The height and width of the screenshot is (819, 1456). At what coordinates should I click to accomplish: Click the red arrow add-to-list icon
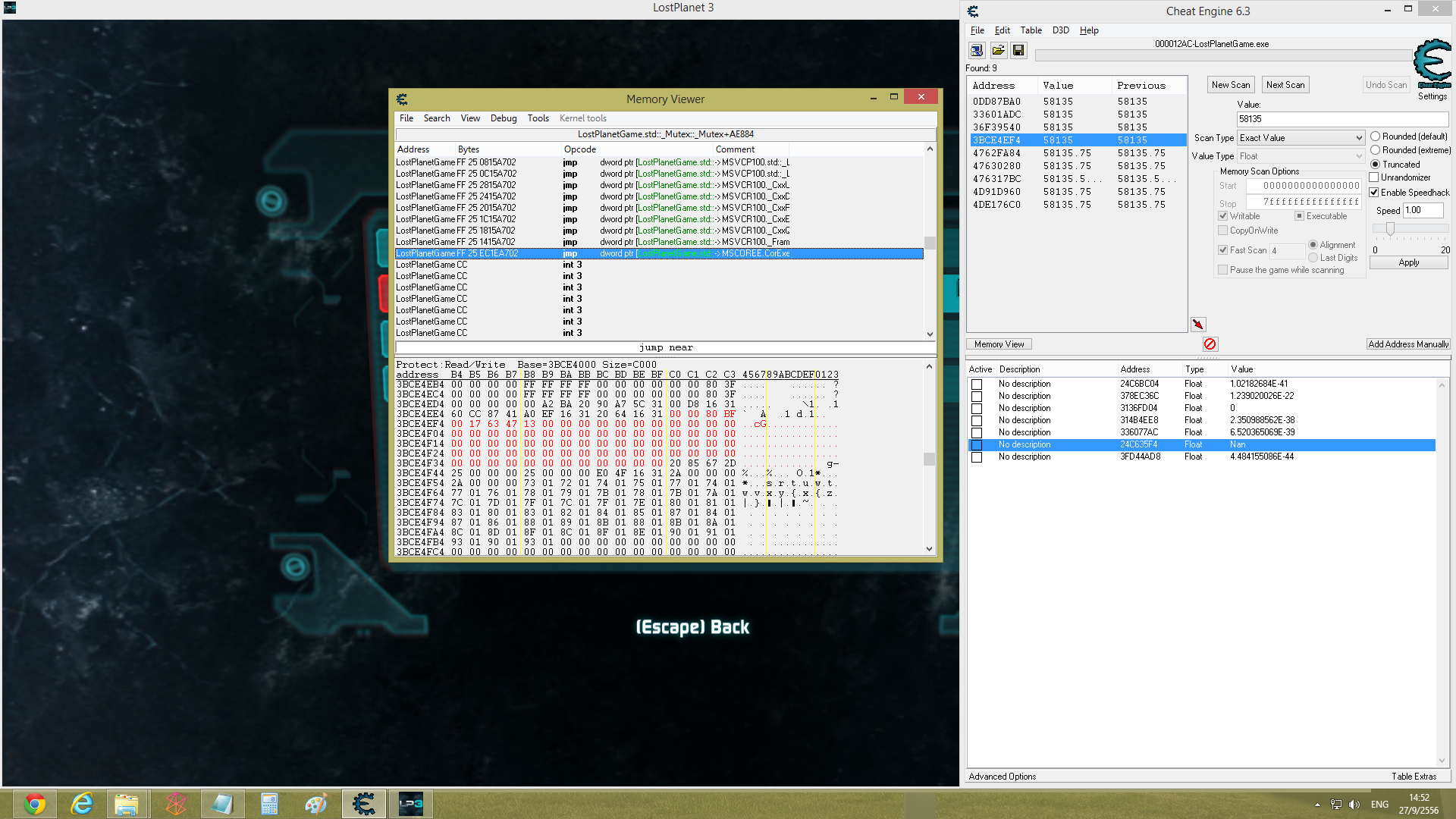coord(1198,325)
